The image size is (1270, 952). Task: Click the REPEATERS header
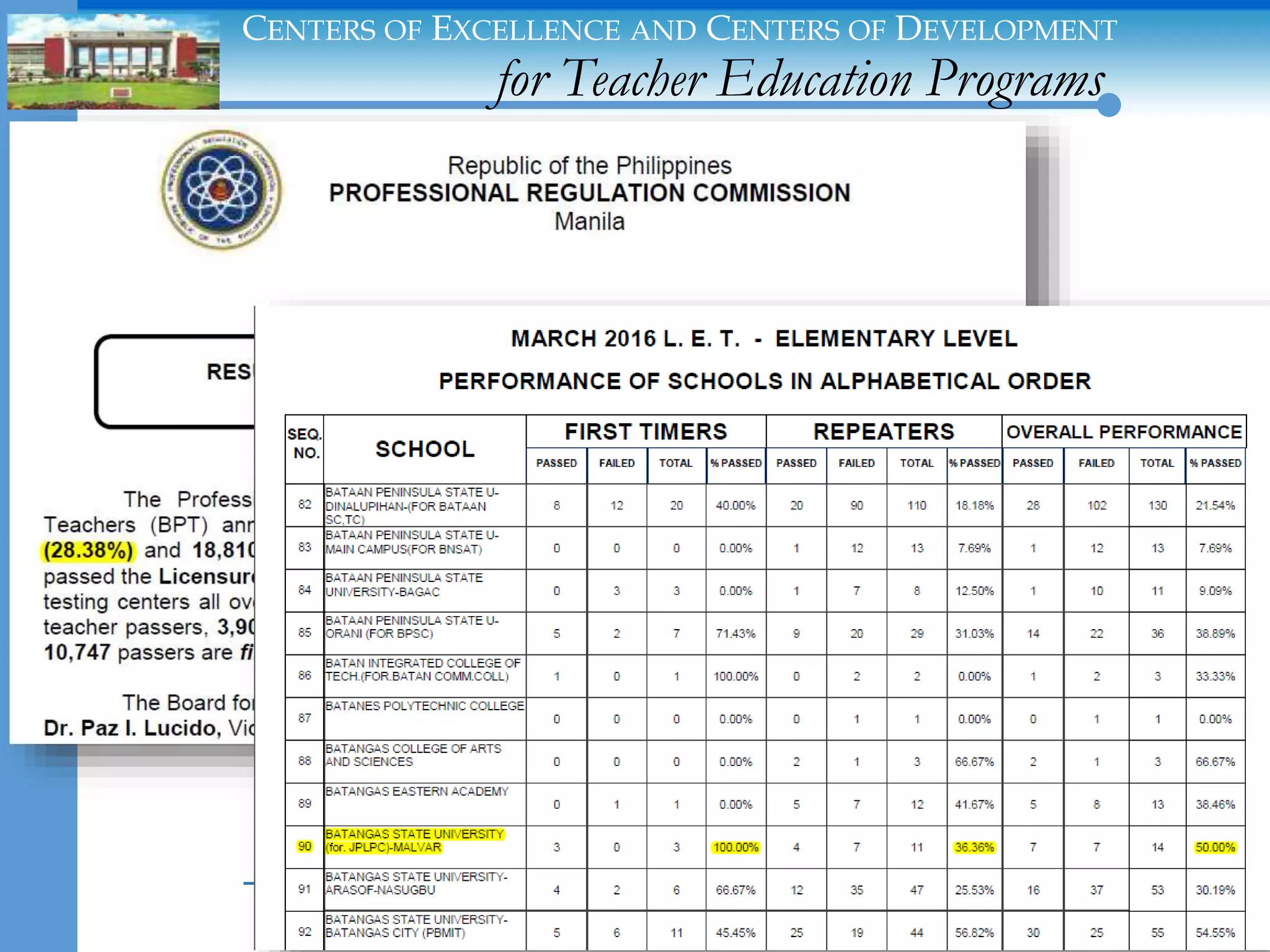click(x=884, y=431)
